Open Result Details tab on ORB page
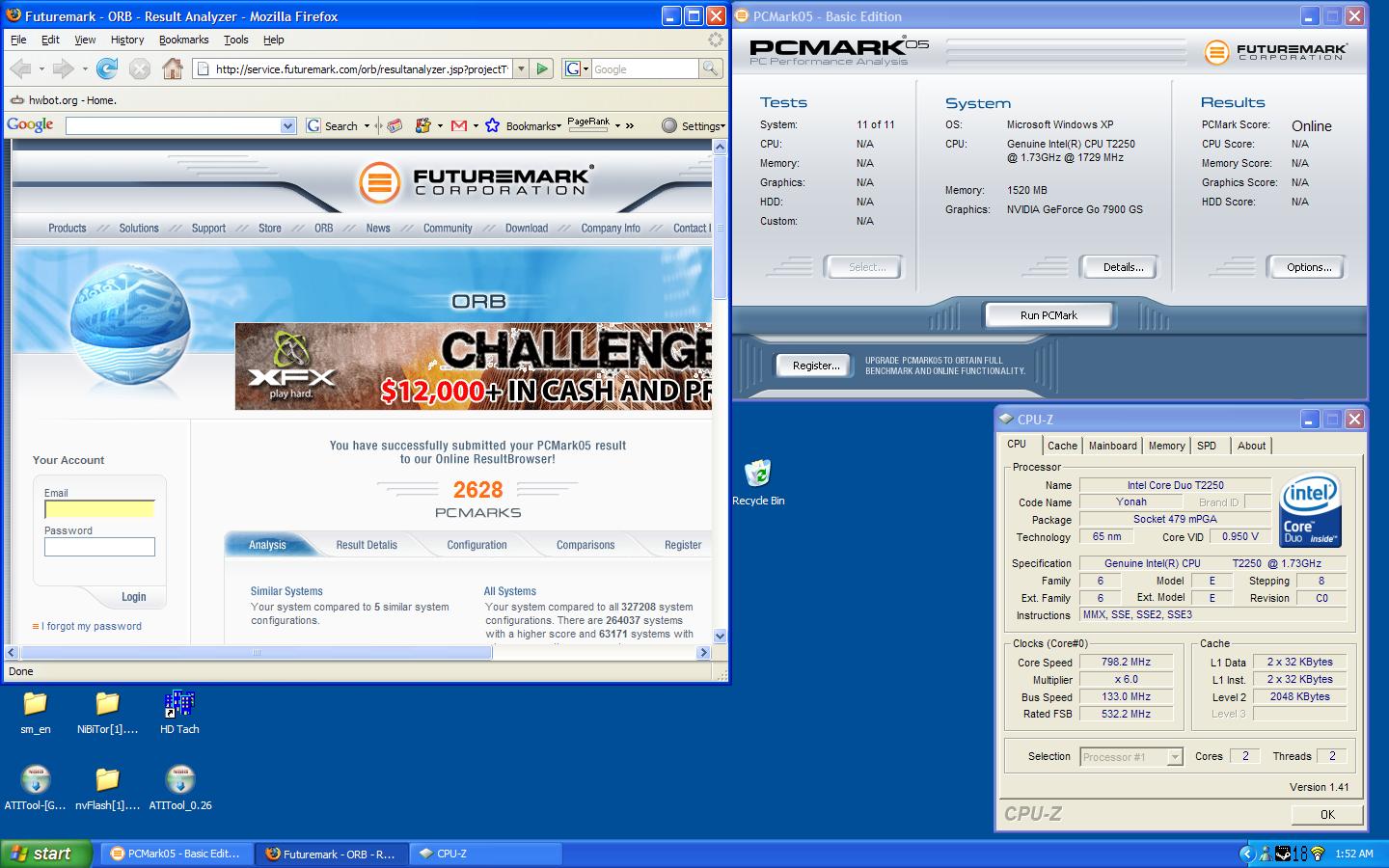The height and width of the screenshot is (868, 1389). pyautogui.click(x=367, y=545)
